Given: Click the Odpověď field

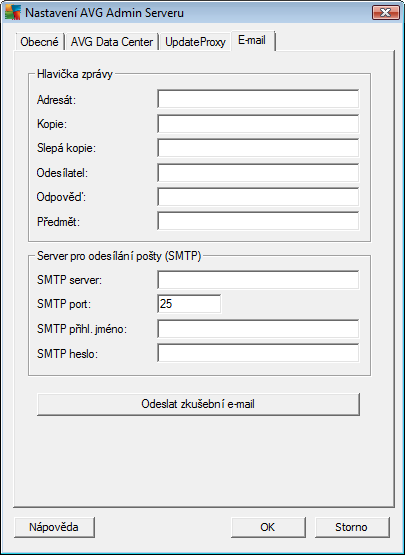Looking at the screenshot, I should tap(258, 197).
